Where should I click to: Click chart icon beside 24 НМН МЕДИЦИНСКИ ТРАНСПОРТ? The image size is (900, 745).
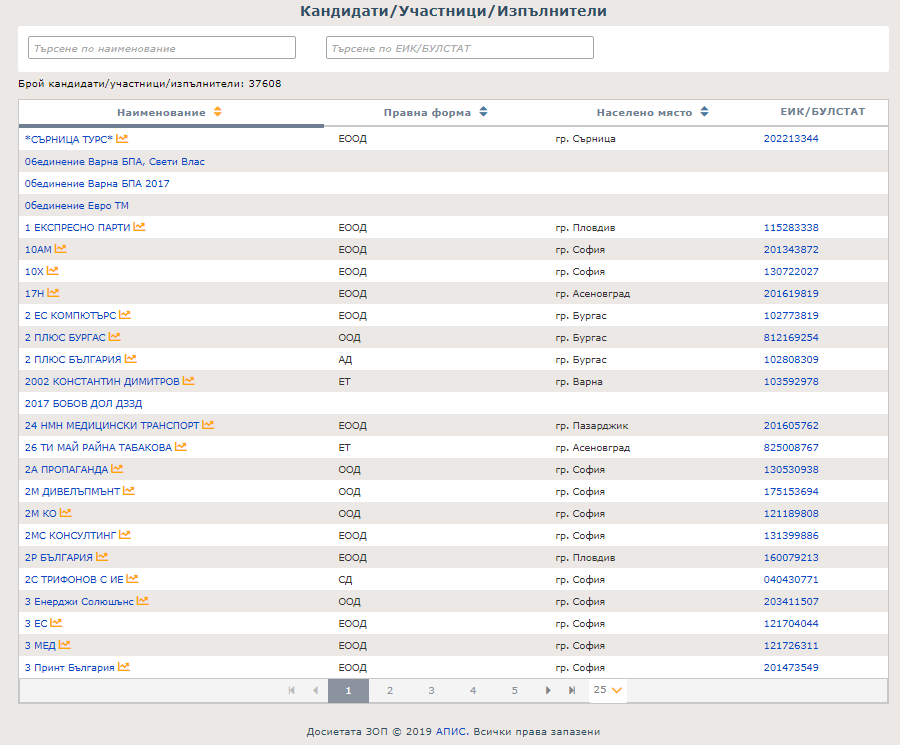click(x=208, y=425)
